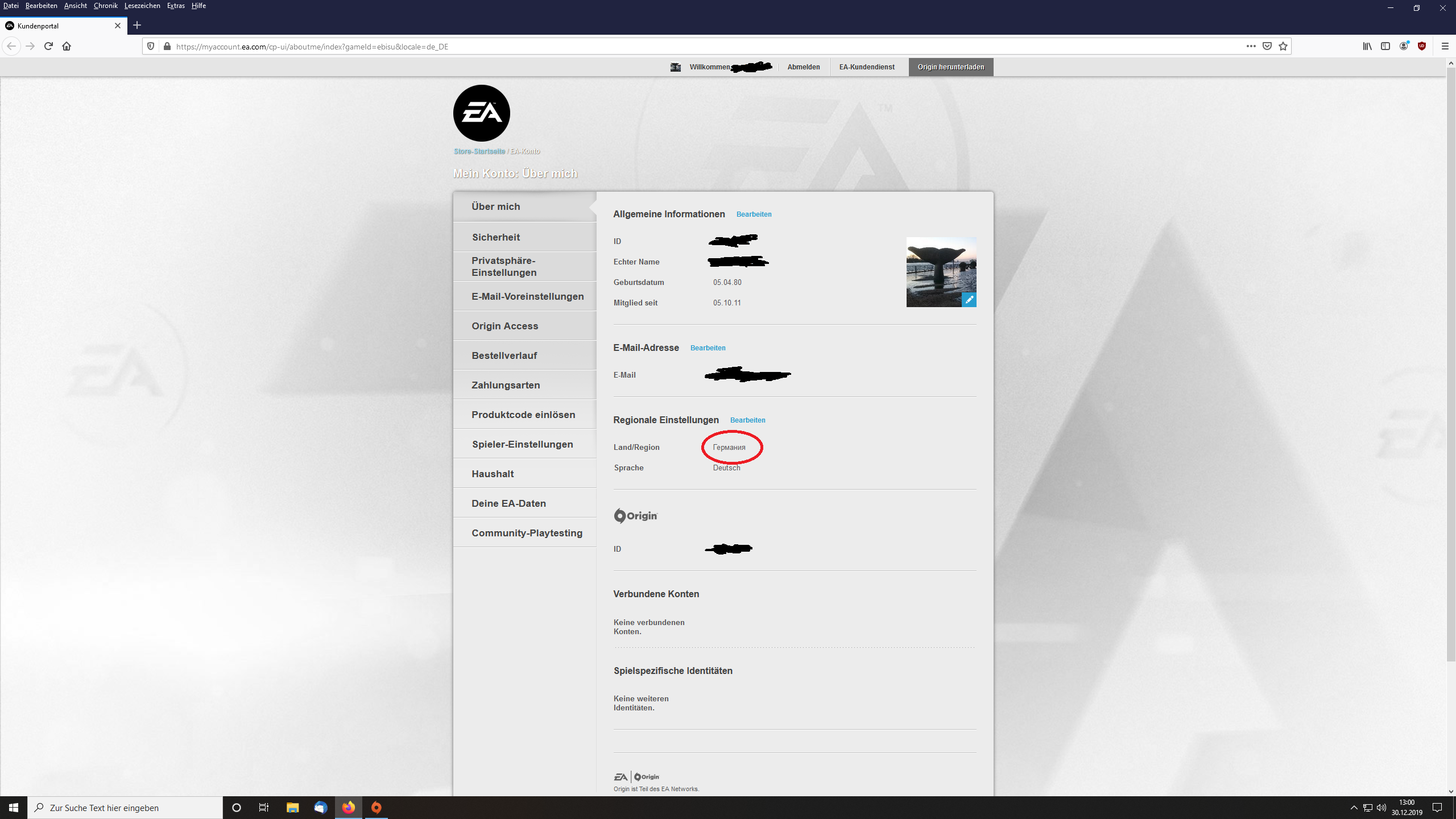The height and width of the screenshot is (819, 1456).
Task: Reload the page with refresh icon
Action: tap(48, 46)
